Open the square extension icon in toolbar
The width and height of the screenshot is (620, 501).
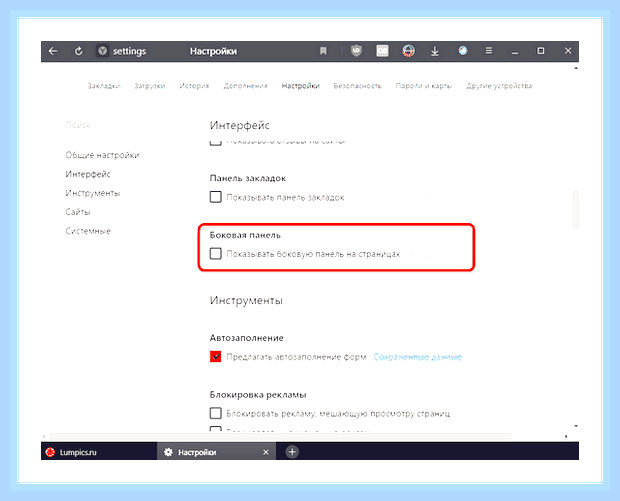[x=382, y=51]
